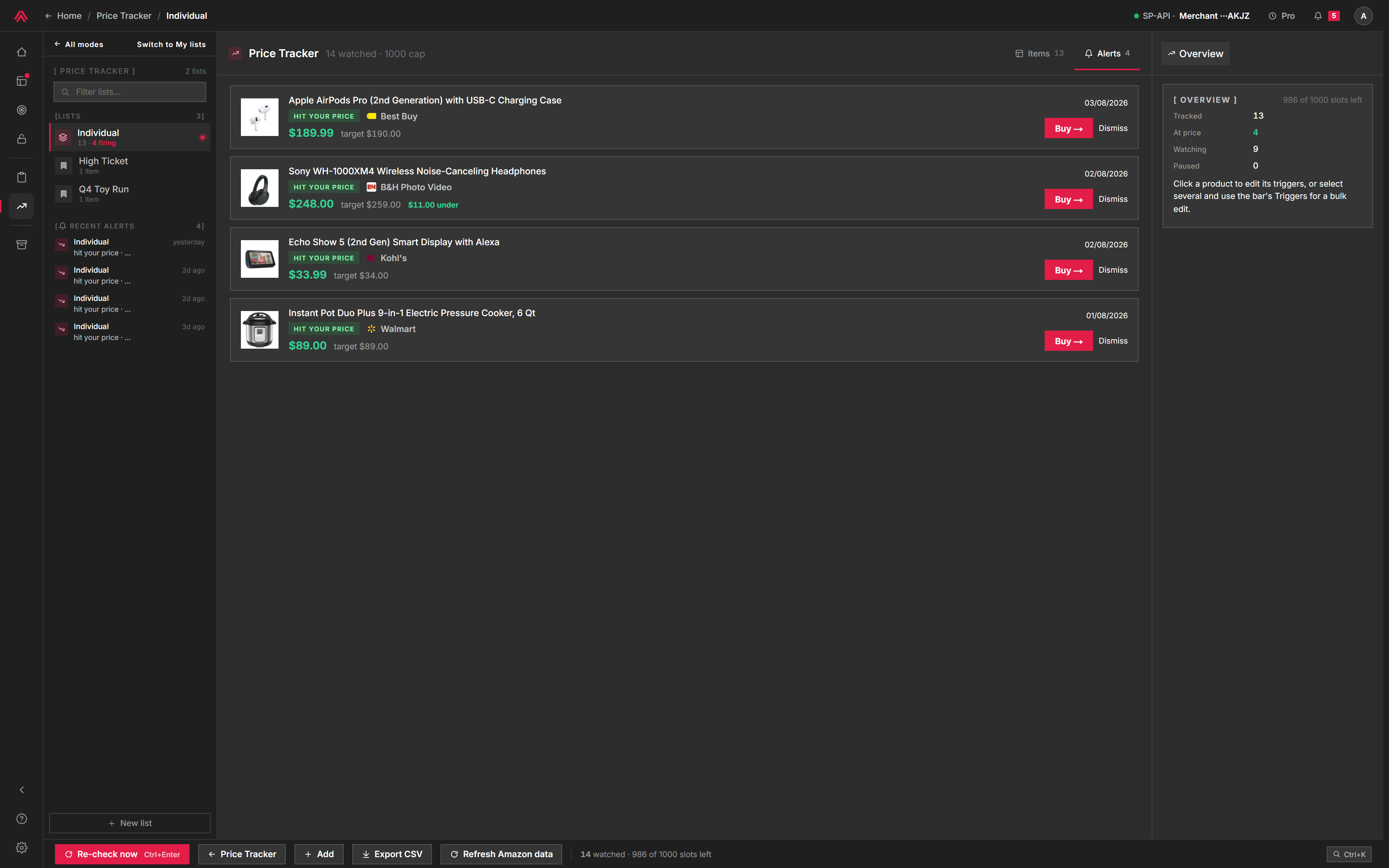Image resolution: width=1389 pixels, height=868 pixels.
Task: Click the AirPods Pro product thumbnail
Action: [x=259, y=117]
